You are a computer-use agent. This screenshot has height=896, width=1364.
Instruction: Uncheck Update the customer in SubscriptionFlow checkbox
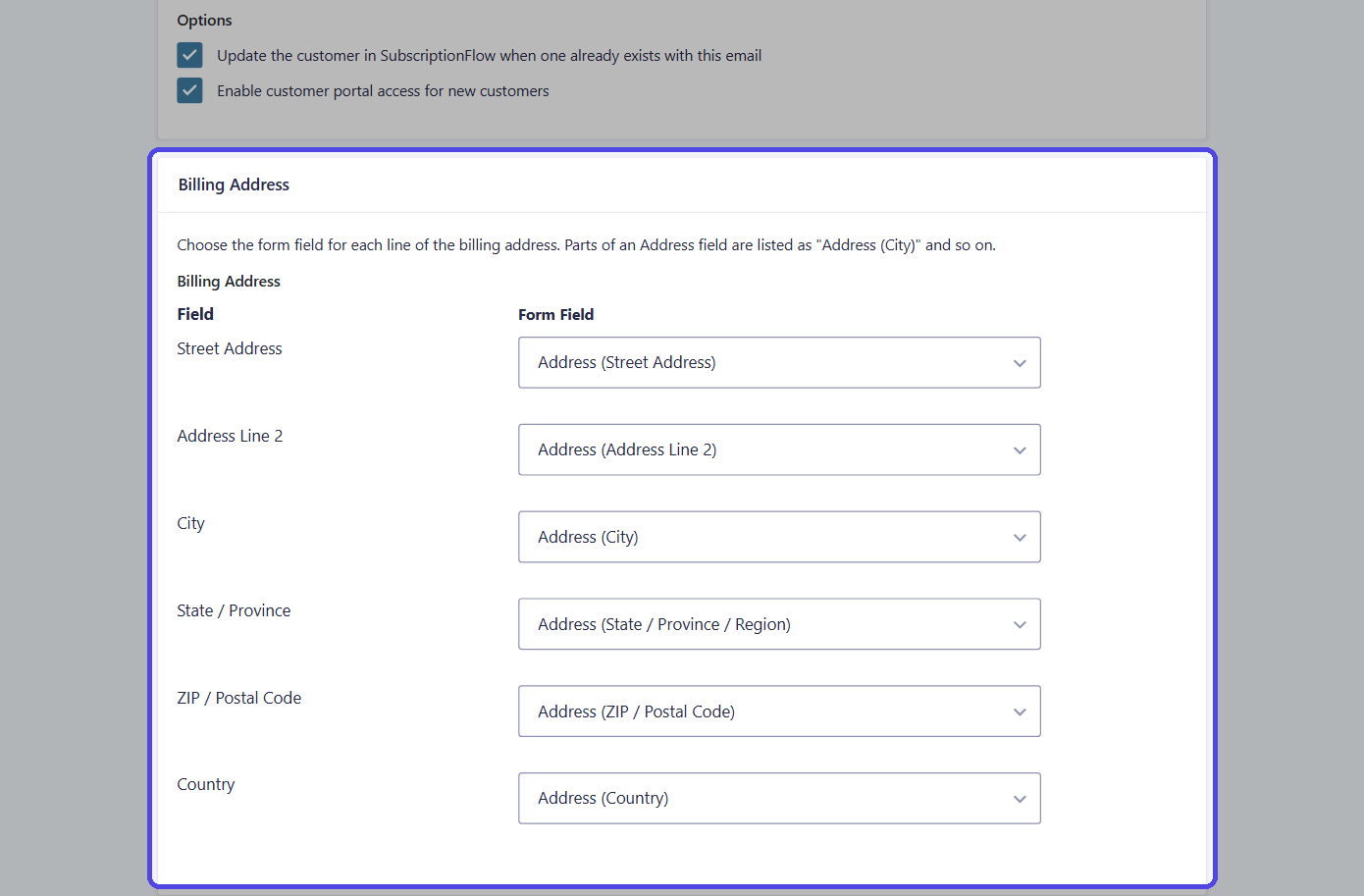[x=189, y=55]
